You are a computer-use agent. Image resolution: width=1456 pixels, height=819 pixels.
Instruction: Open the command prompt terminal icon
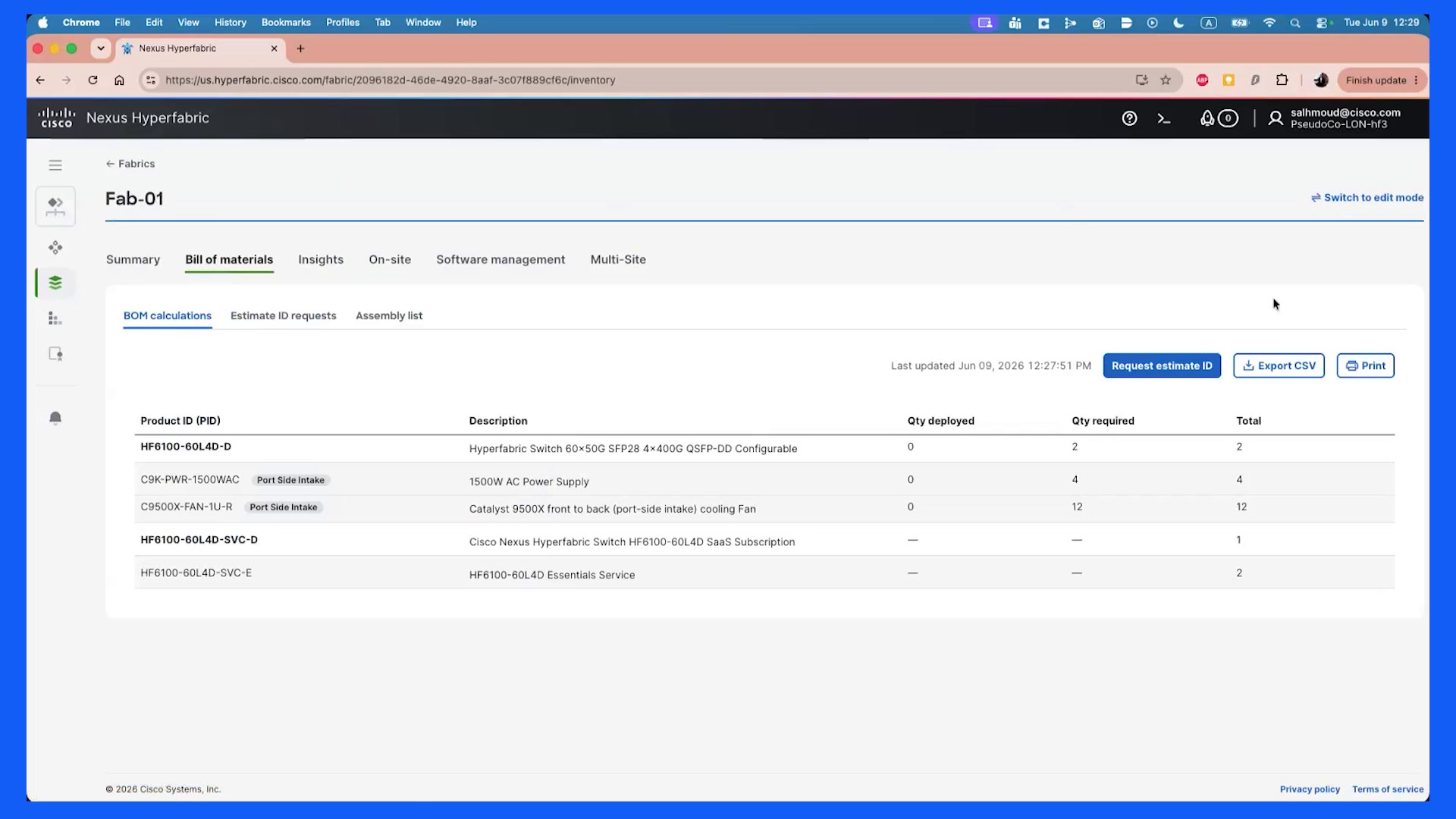tap(1164, 118)
